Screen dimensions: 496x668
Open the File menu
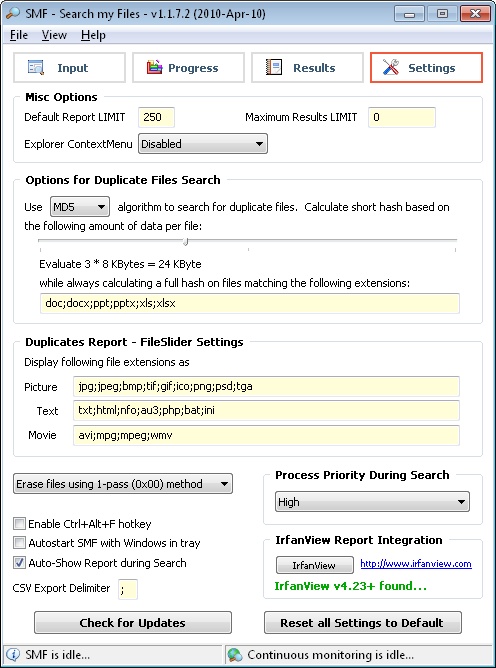(19, 35)
